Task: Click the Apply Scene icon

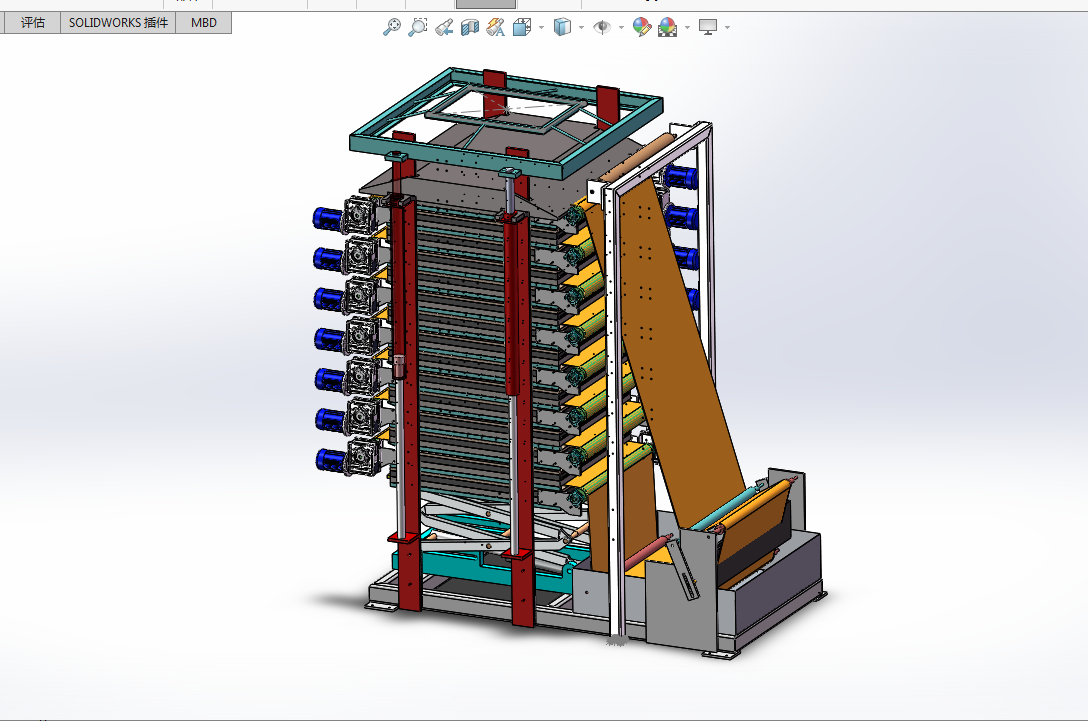Action: tap(668, 27)
